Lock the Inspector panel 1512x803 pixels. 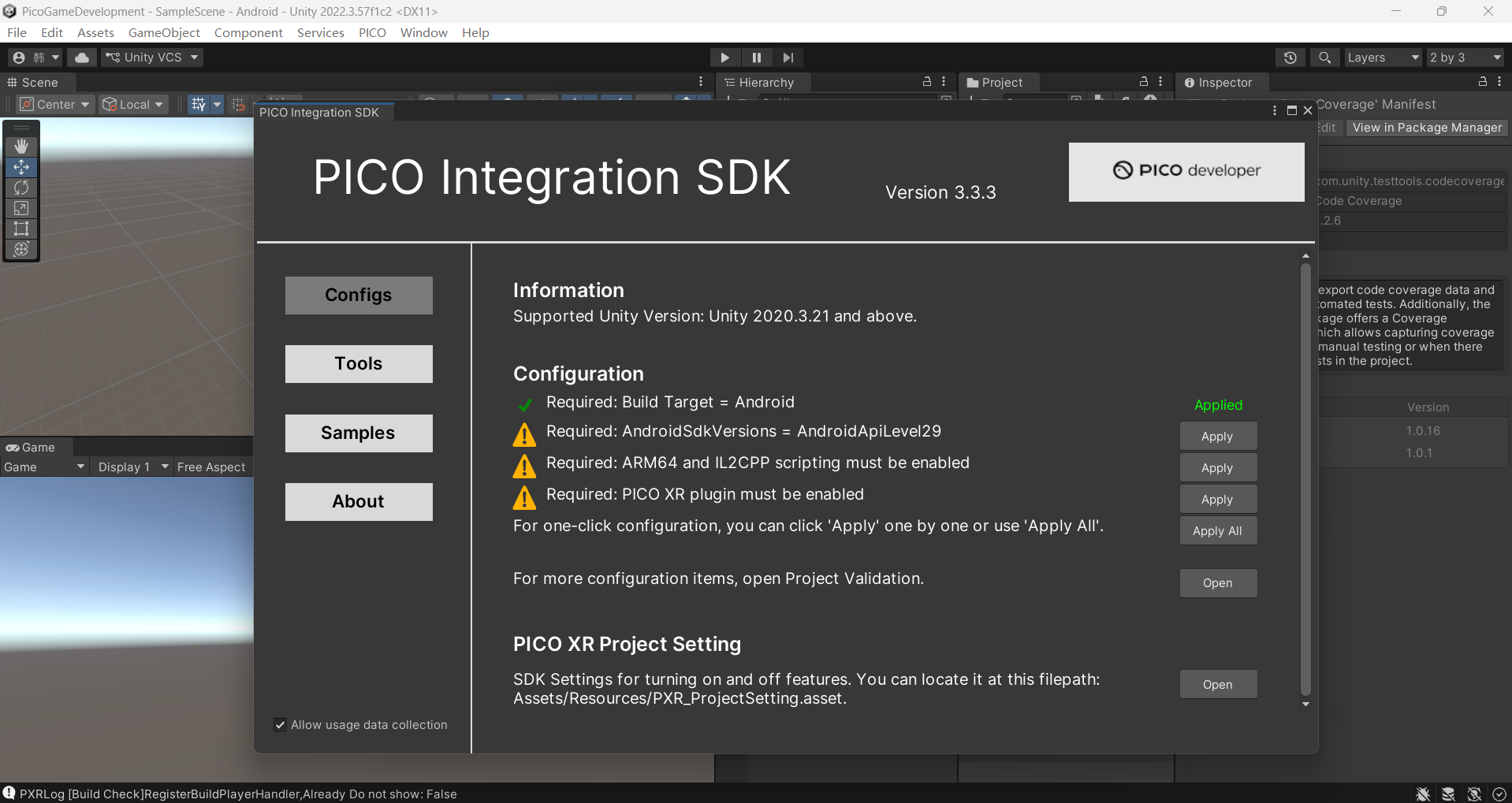click(1483, 82)
